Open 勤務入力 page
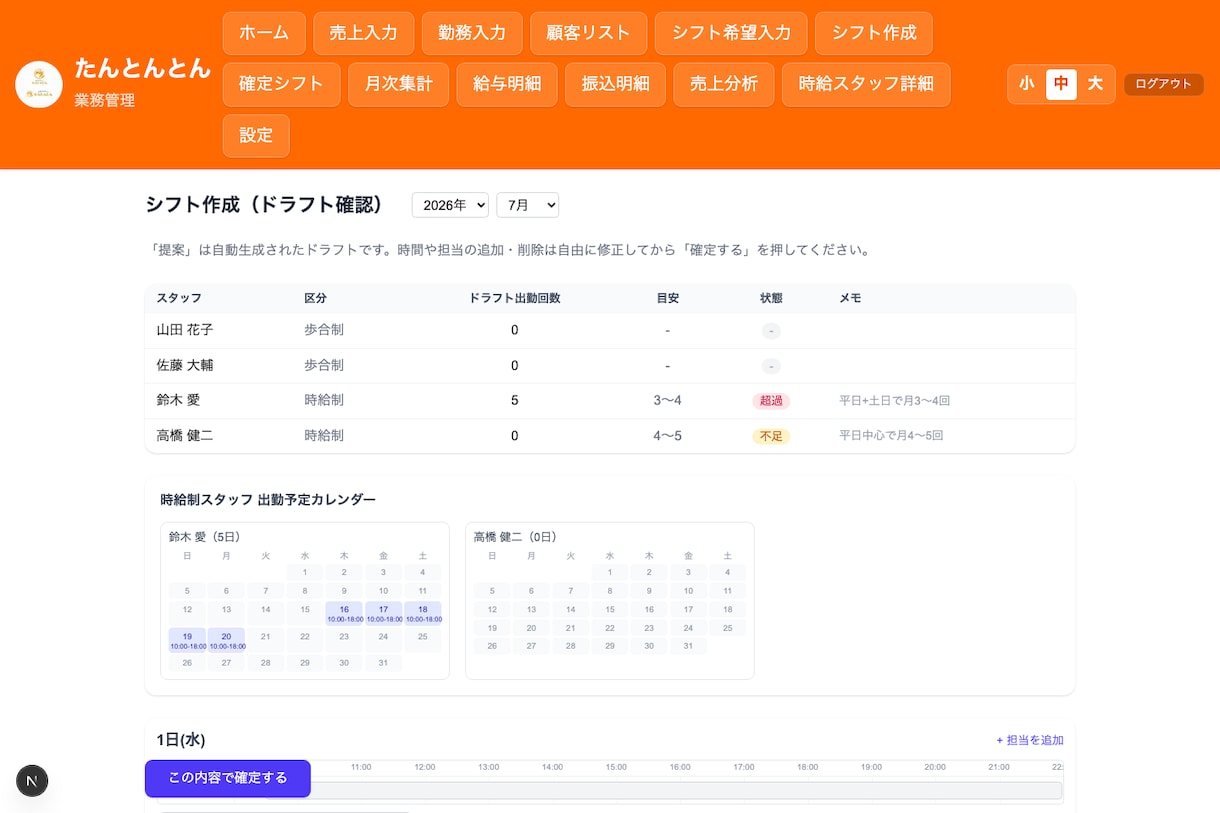Viewport: 1220px width, 813px height. [x=472, y=33]
